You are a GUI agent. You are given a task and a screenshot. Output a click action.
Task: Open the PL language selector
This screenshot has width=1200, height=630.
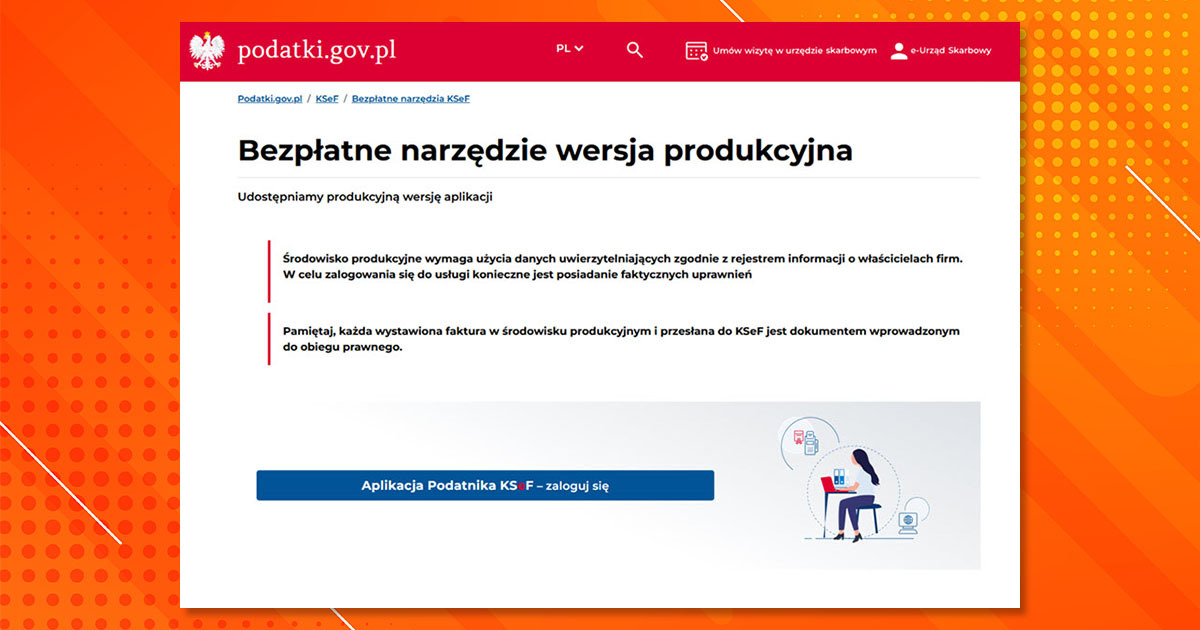point(564,49)
